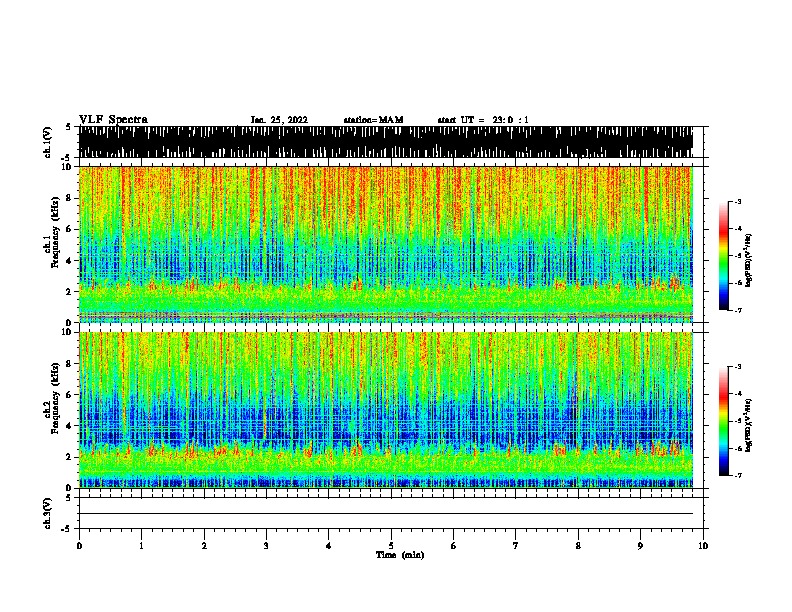This screenshot has width=792, height=612.
Task: Click the "VLF Spectra" plot title
Action: [x=113, y=119]
